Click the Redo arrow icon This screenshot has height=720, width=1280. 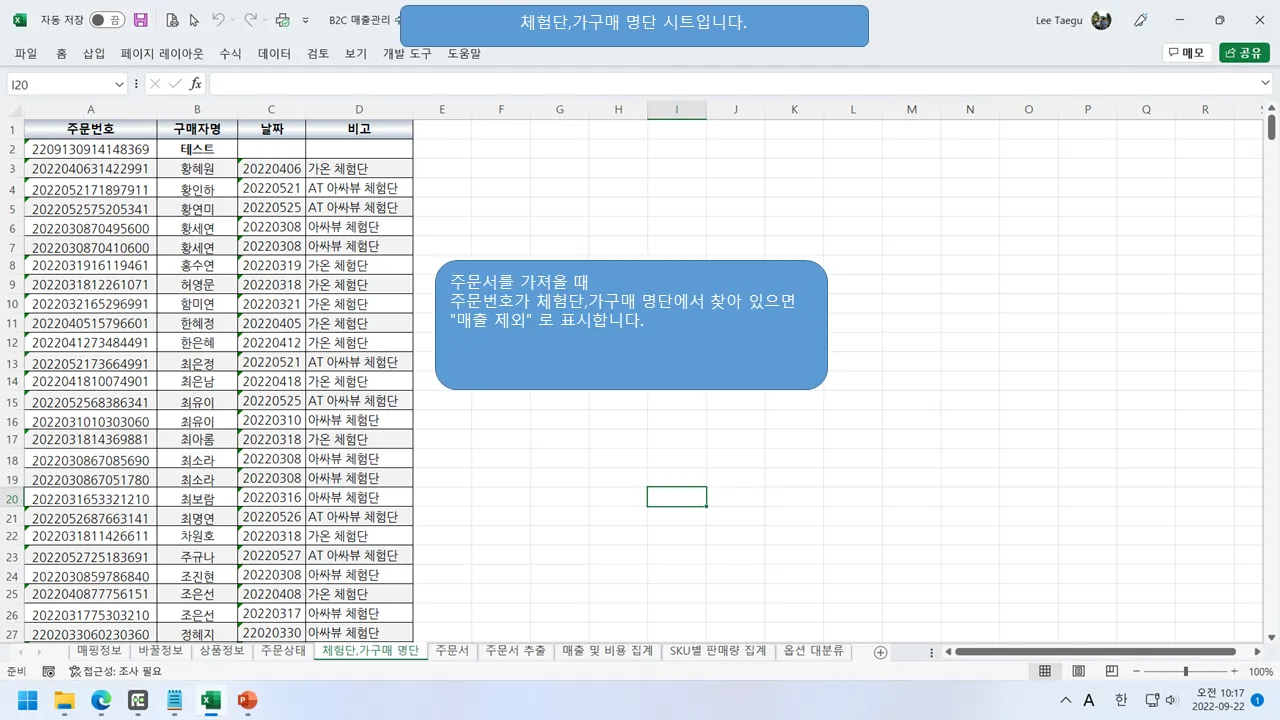(250, 20)
